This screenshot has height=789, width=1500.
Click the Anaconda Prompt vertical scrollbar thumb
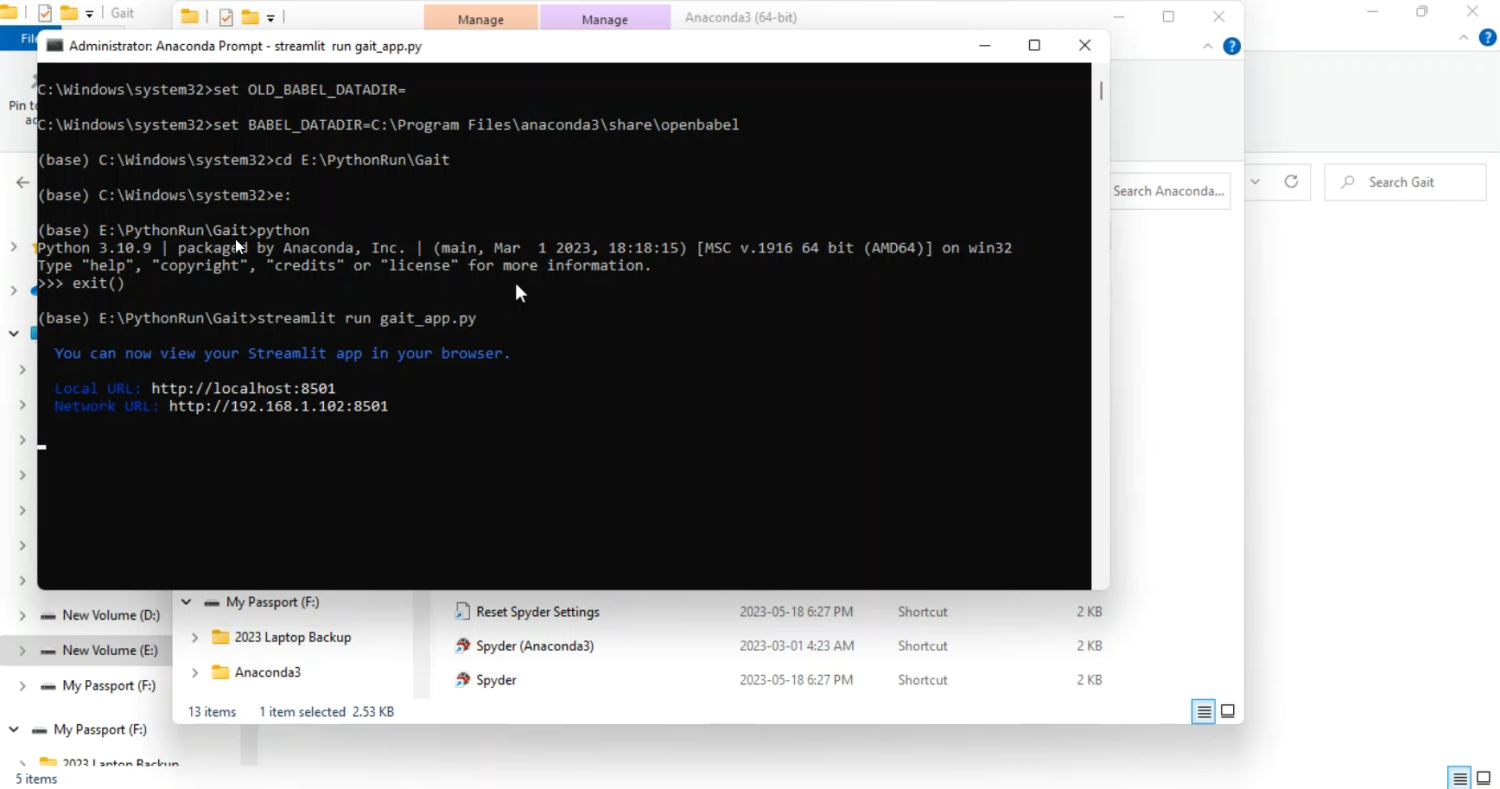(x=1101, y=90)
